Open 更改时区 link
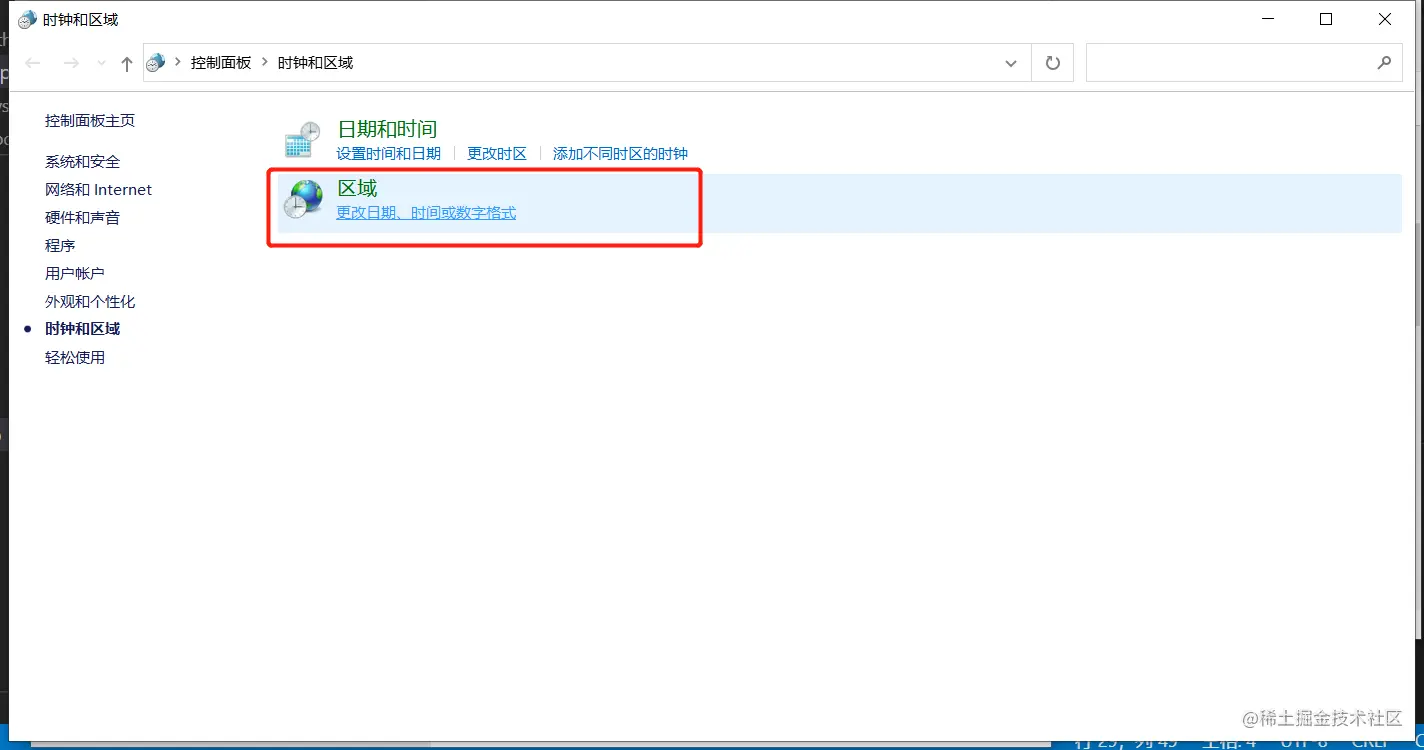 497,154
